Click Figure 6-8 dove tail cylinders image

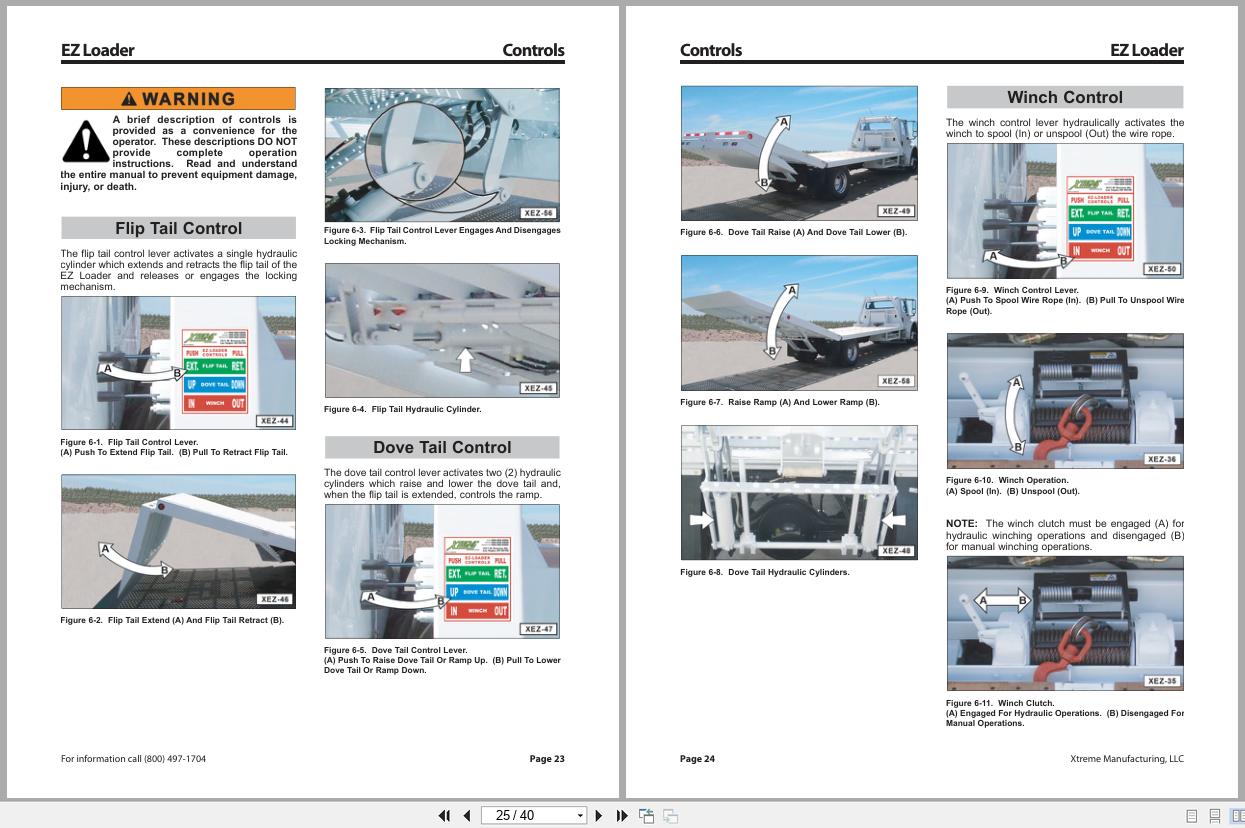(799, 492)
